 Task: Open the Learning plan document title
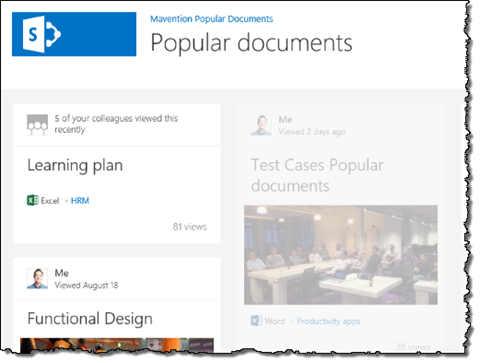75,165
